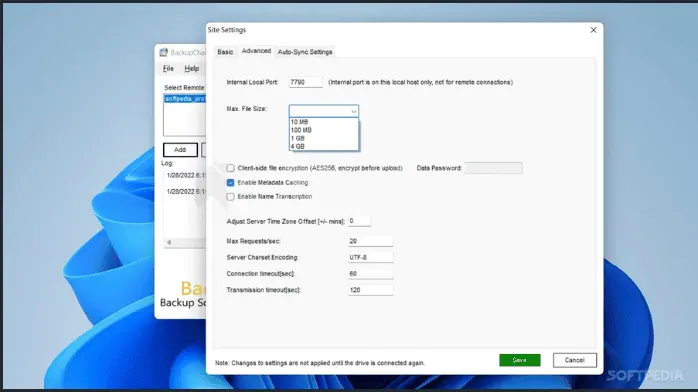
Task: Click Add button in BackupChain window
Action: click(180, 150)
